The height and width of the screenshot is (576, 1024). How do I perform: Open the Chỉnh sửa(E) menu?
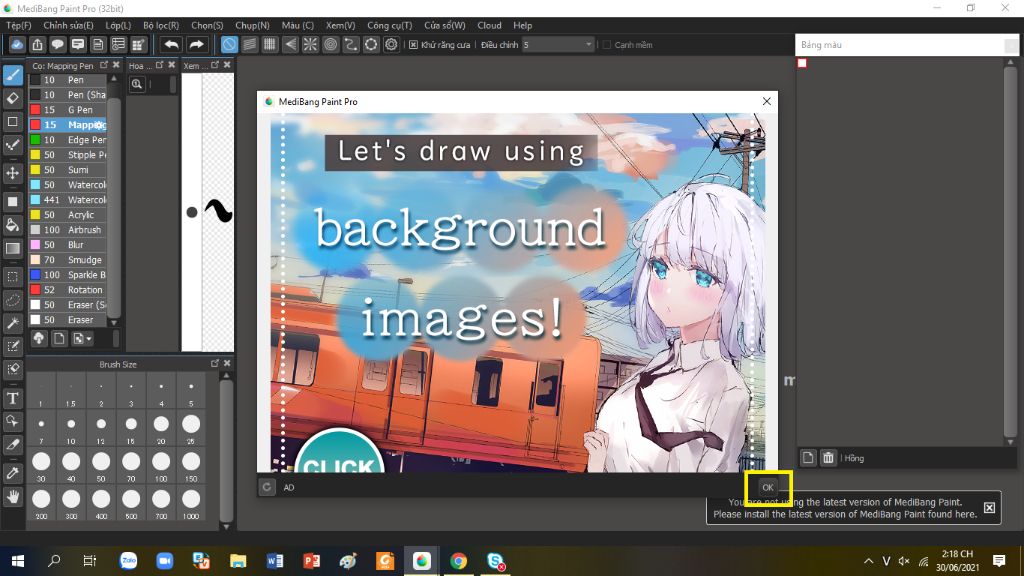[x=68, y=25]
